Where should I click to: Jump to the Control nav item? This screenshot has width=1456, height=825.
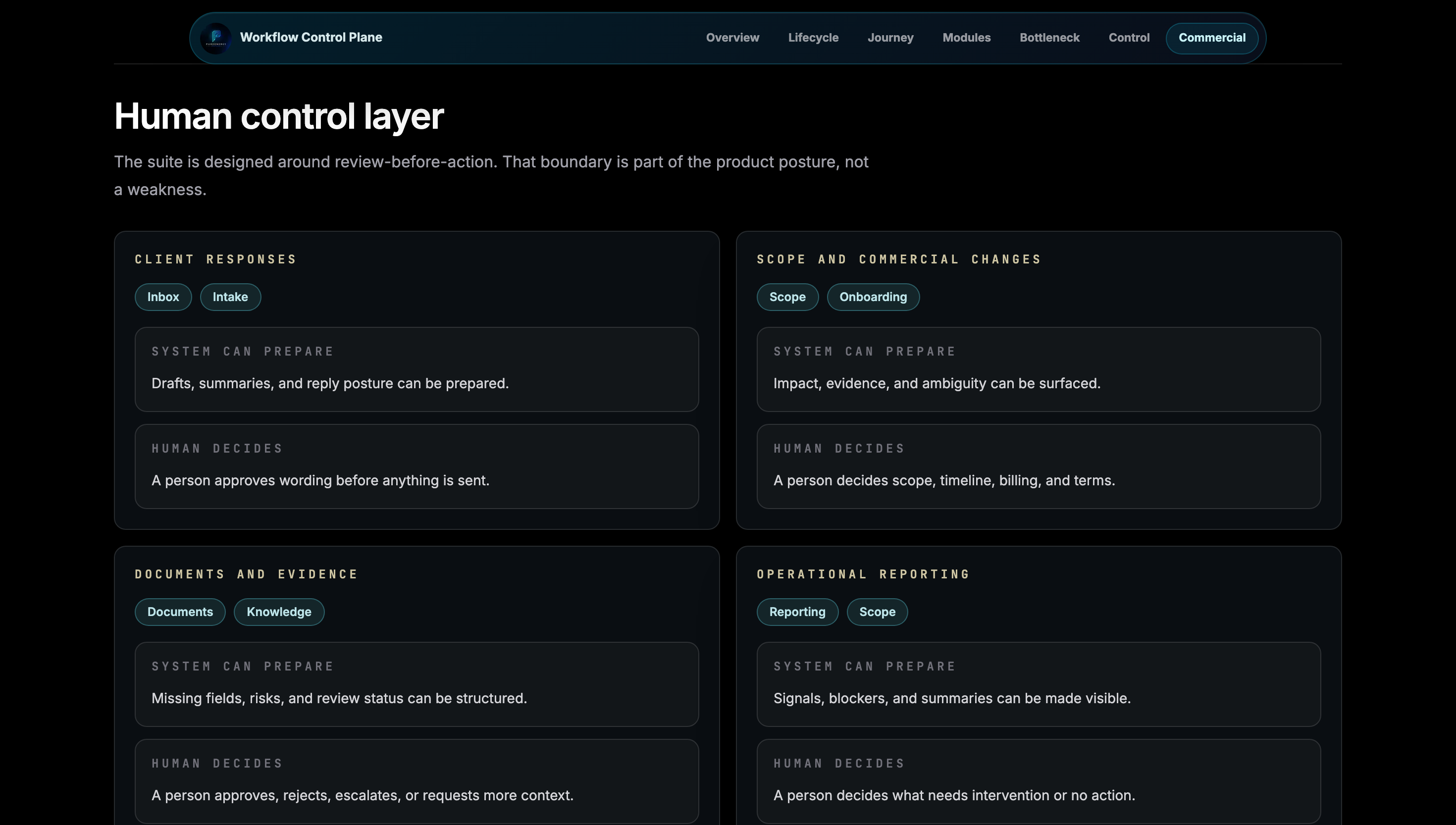[1129, 38]
